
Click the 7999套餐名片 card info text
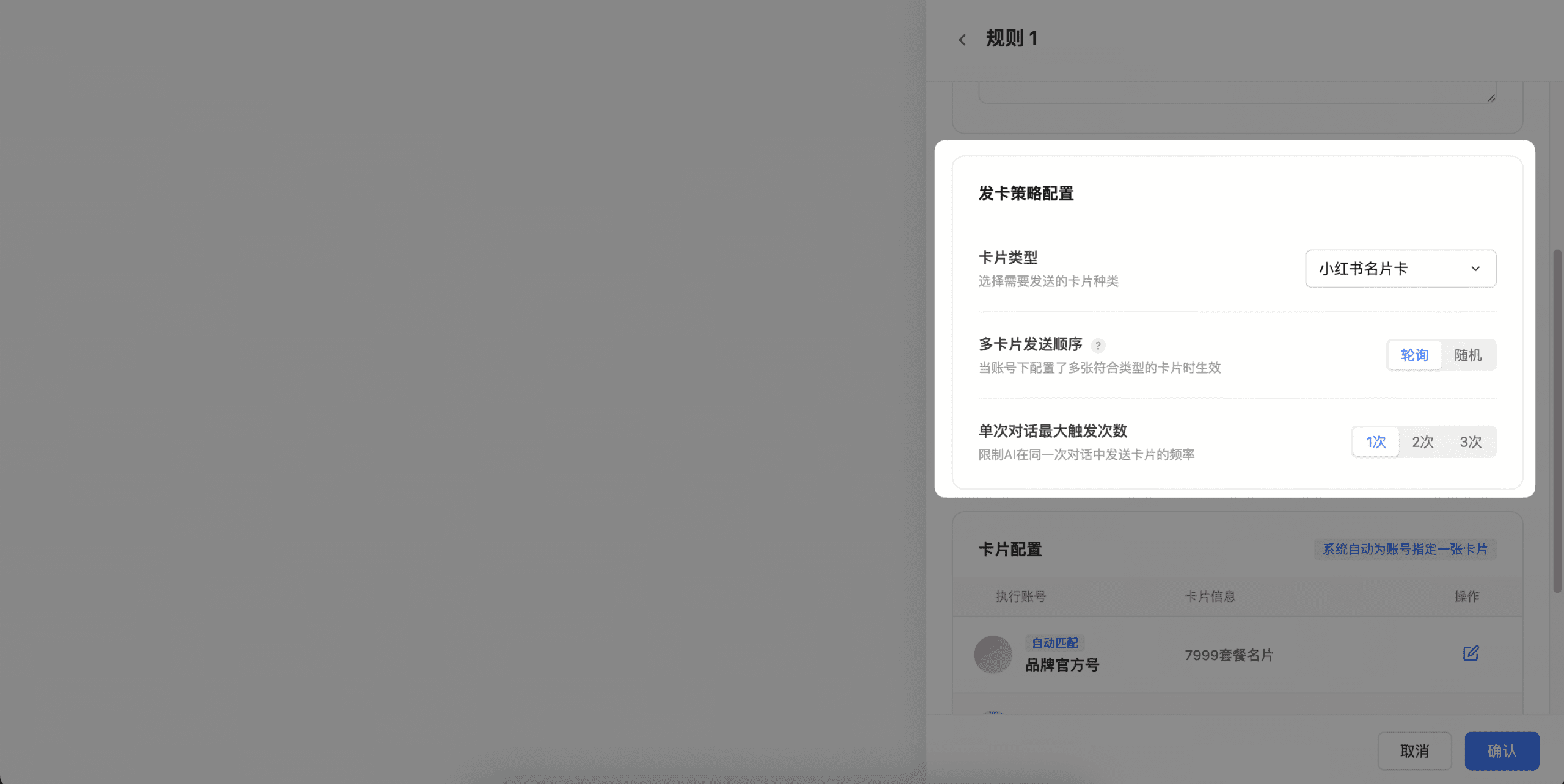[1229, 655]
